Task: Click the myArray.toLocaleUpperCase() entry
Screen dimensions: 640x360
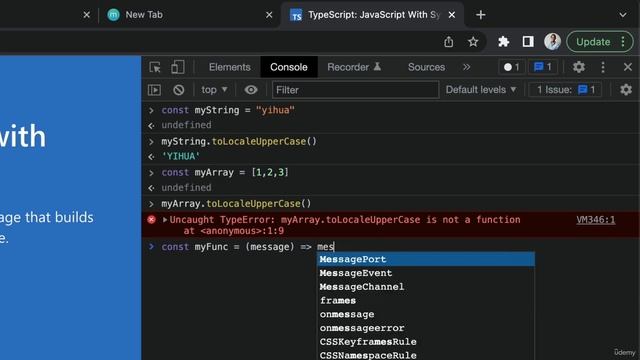Action: pyautogui.click(x=236, y=204)
